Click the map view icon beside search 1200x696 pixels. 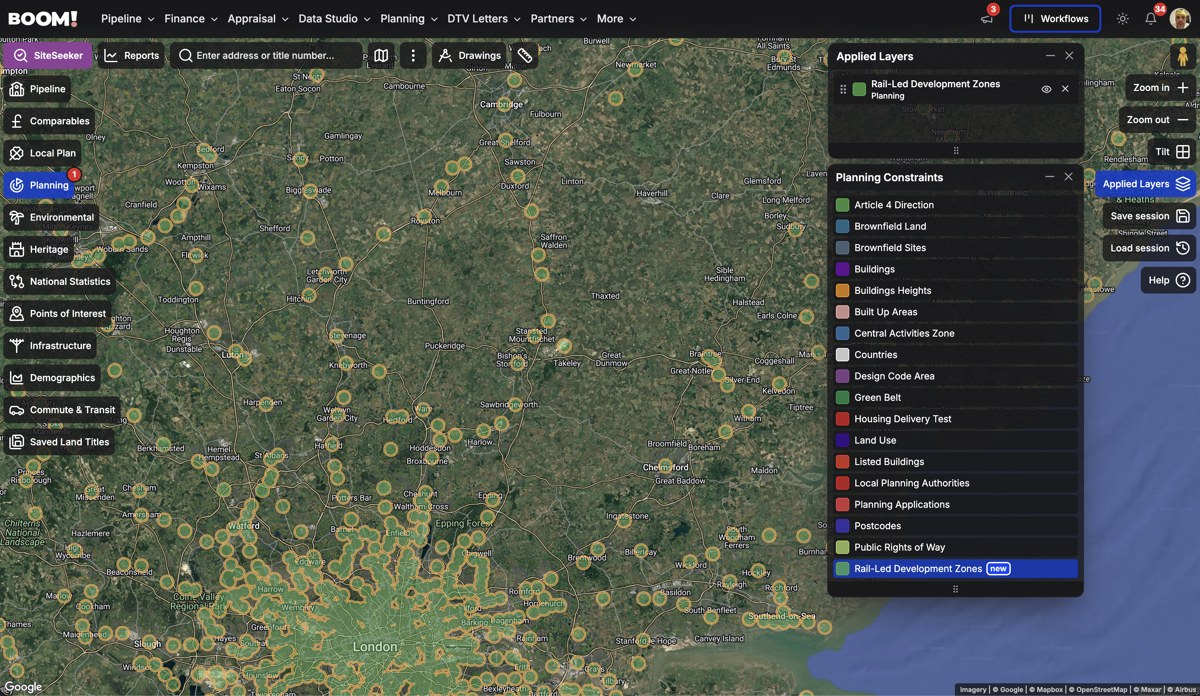coord(381,56)
